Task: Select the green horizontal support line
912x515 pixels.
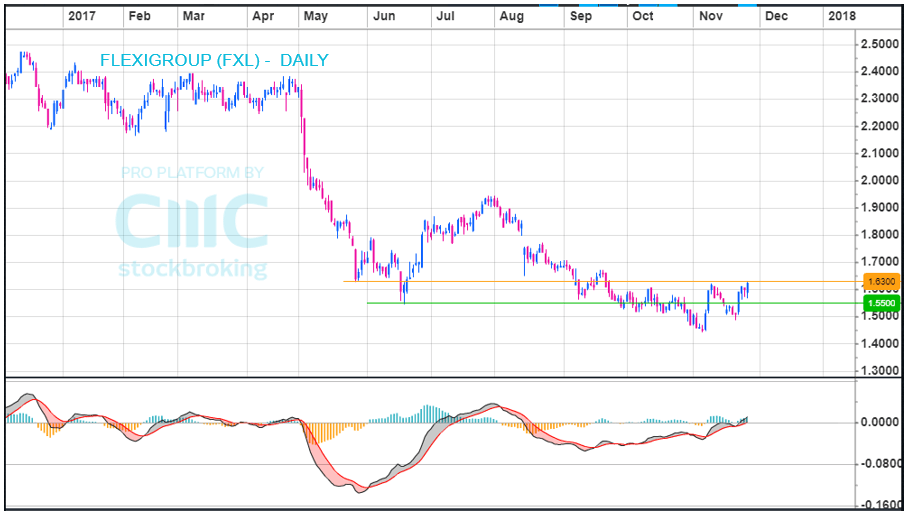Action: coord(615,303)
